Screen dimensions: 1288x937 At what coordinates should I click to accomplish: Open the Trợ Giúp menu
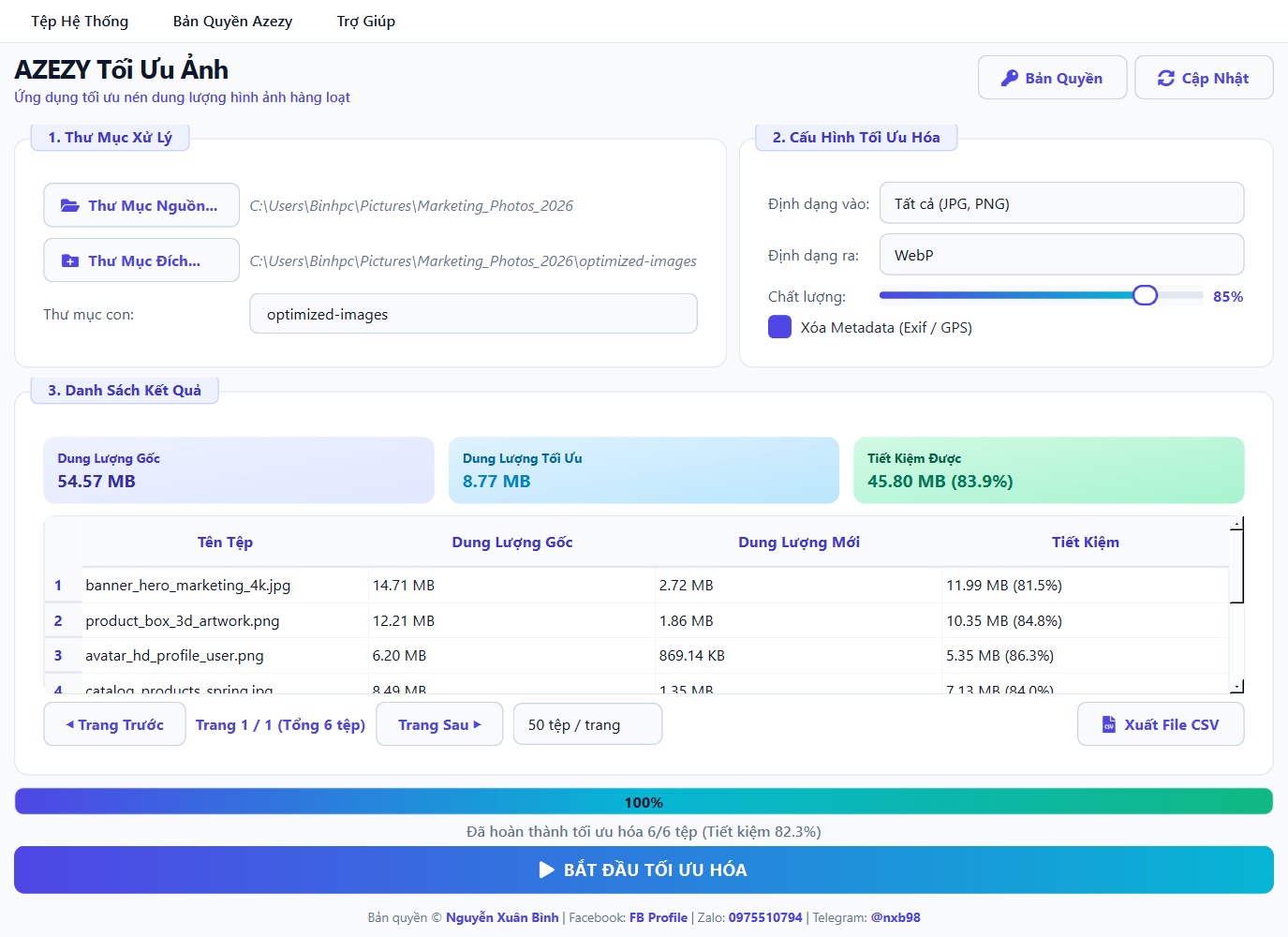[366, 21]
